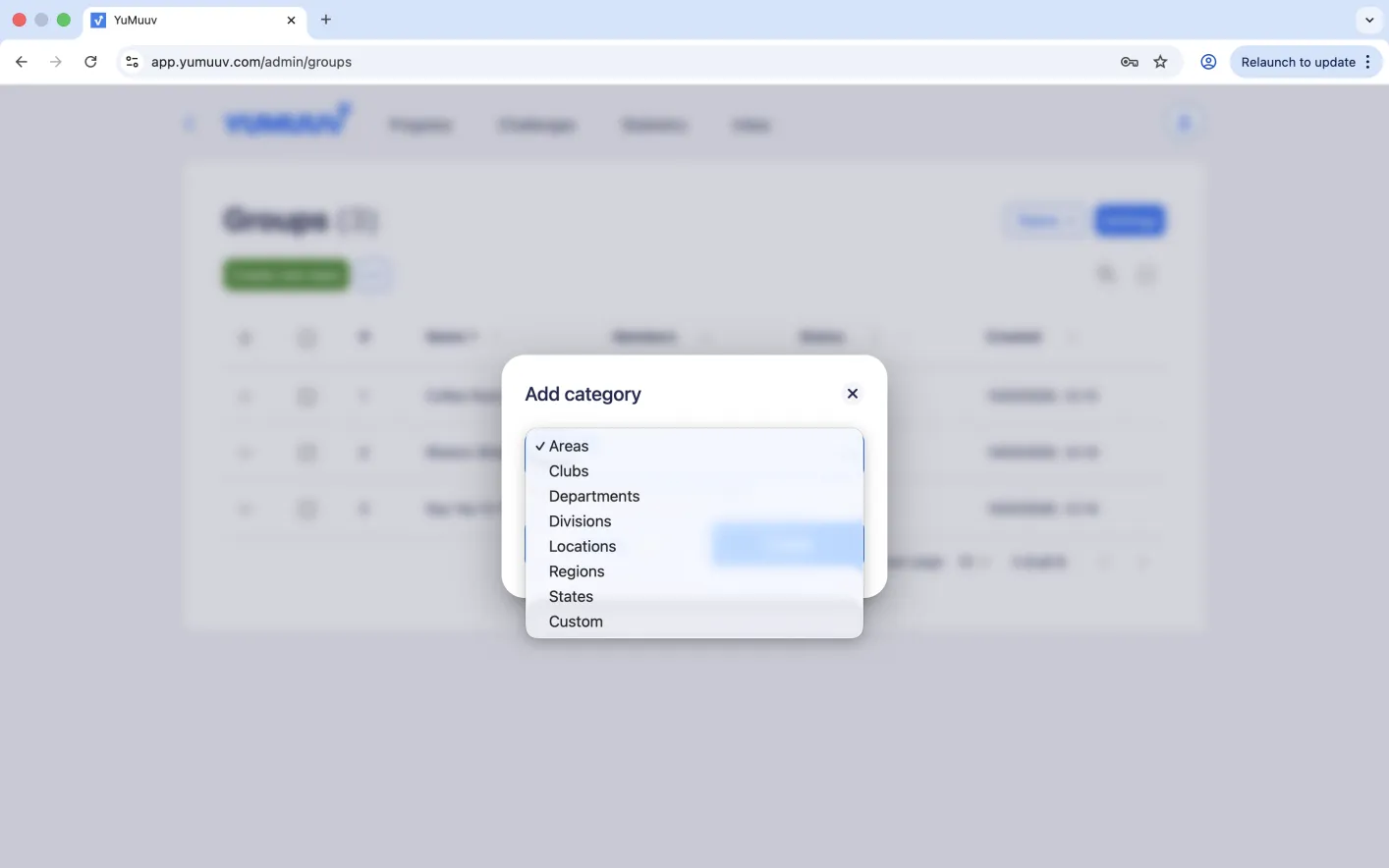The height and width of the screenshot is (868, 1389).
Task: Open tab search dropdown arrow
Action: click(x=1369, y=20)
